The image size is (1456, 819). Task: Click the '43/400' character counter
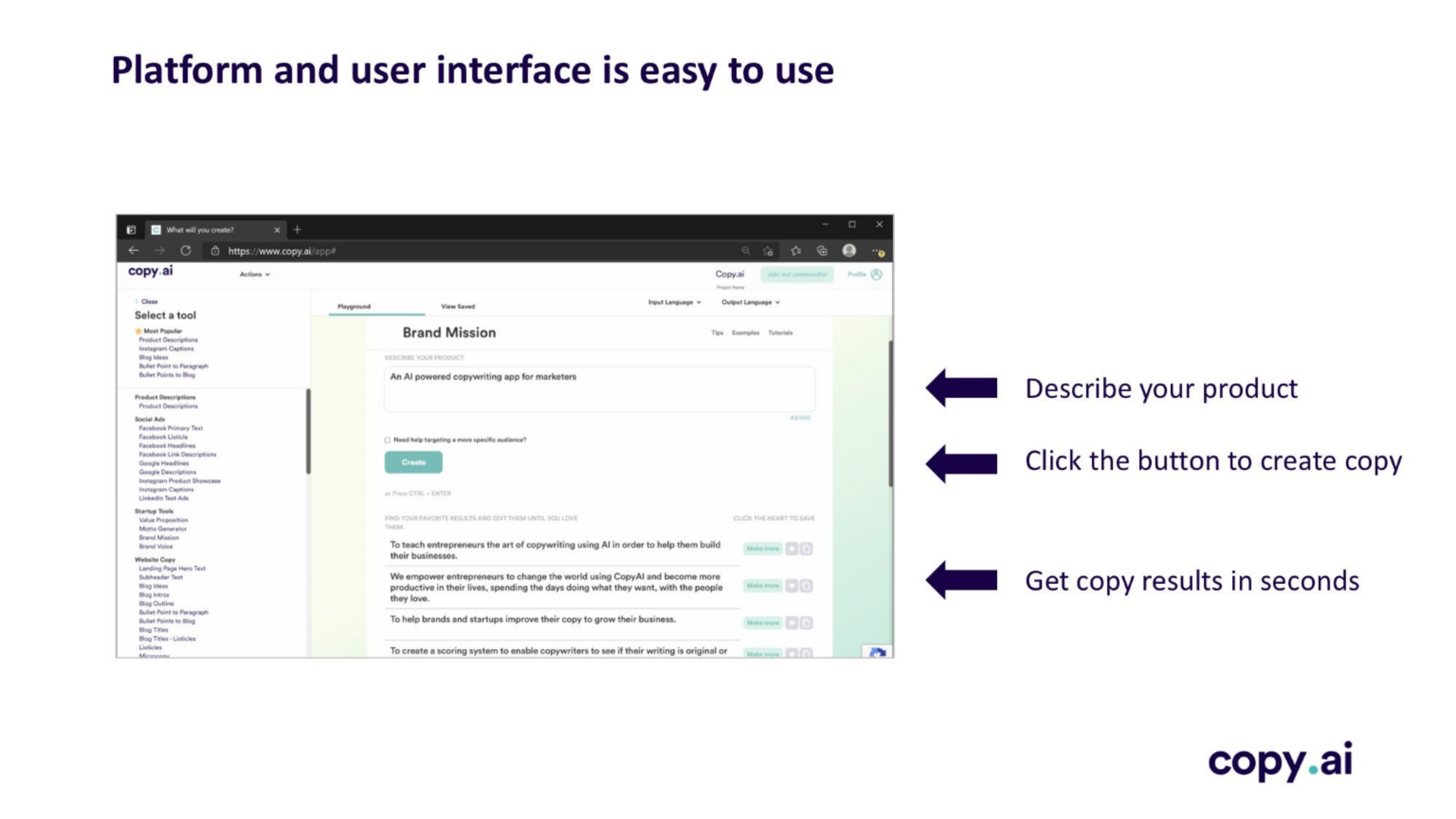[800, 418]
